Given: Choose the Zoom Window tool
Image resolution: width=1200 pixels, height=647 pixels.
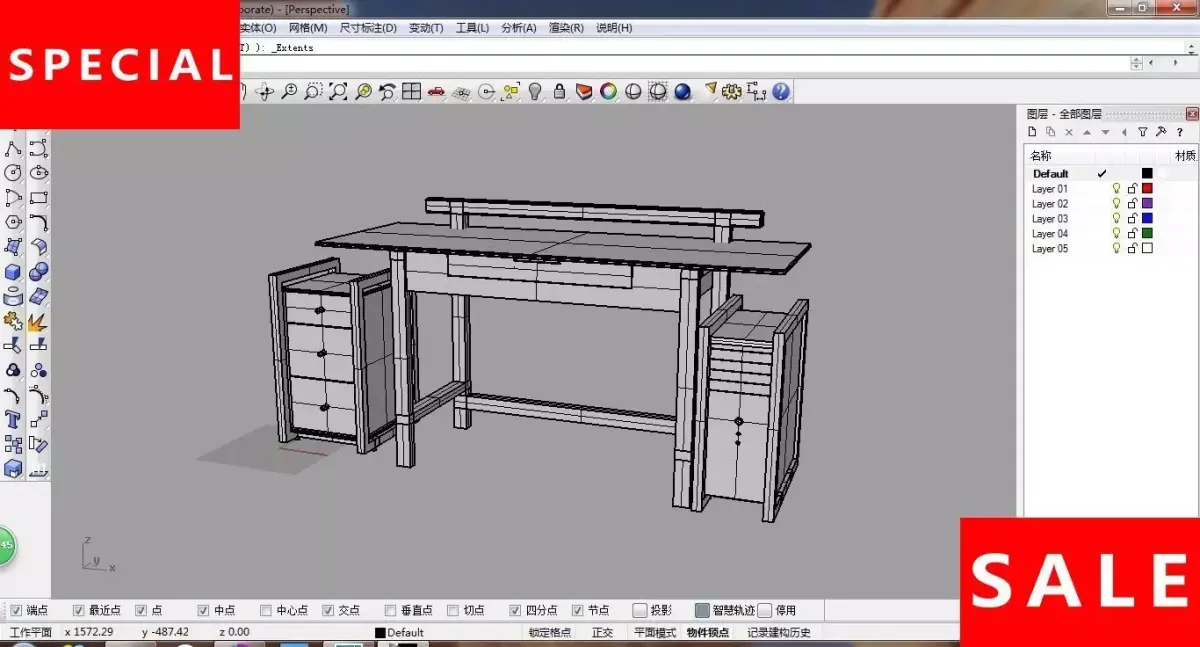Looking at the screenshot, I should click(313, 91).
